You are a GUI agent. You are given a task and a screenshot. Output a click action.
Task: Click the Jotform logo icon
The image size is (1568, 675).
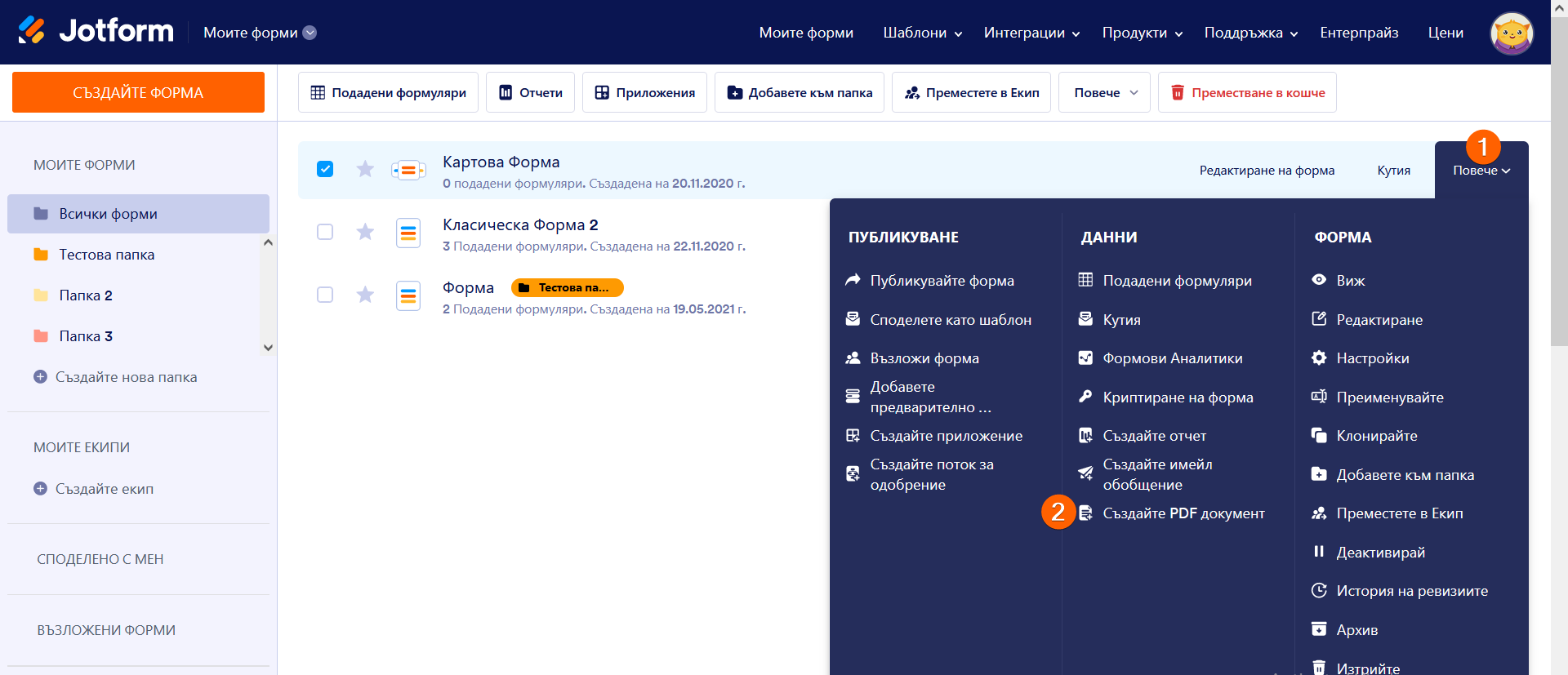click(32, 31)
